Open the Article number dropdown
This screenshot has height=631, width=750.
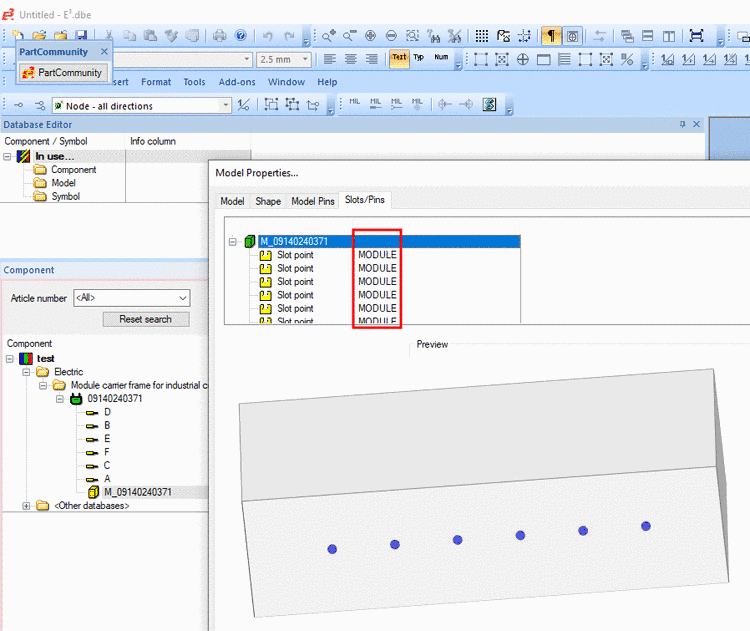click(181, 298)
